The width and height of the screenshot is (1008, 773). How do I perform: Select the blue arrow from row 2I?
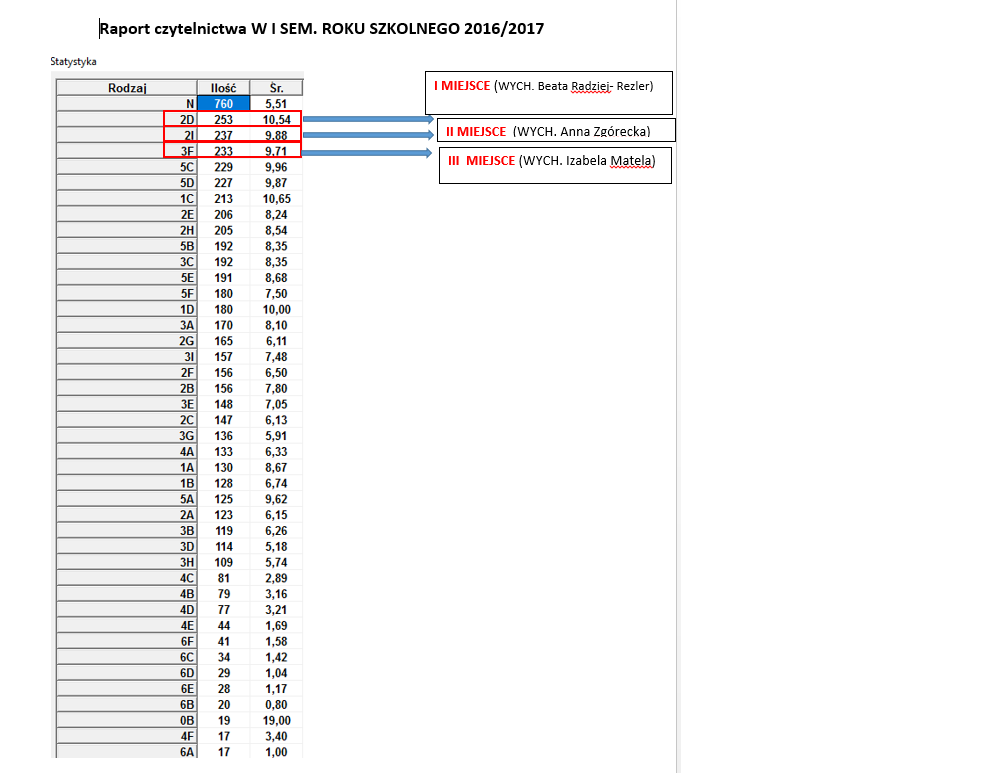pos(368,134)
